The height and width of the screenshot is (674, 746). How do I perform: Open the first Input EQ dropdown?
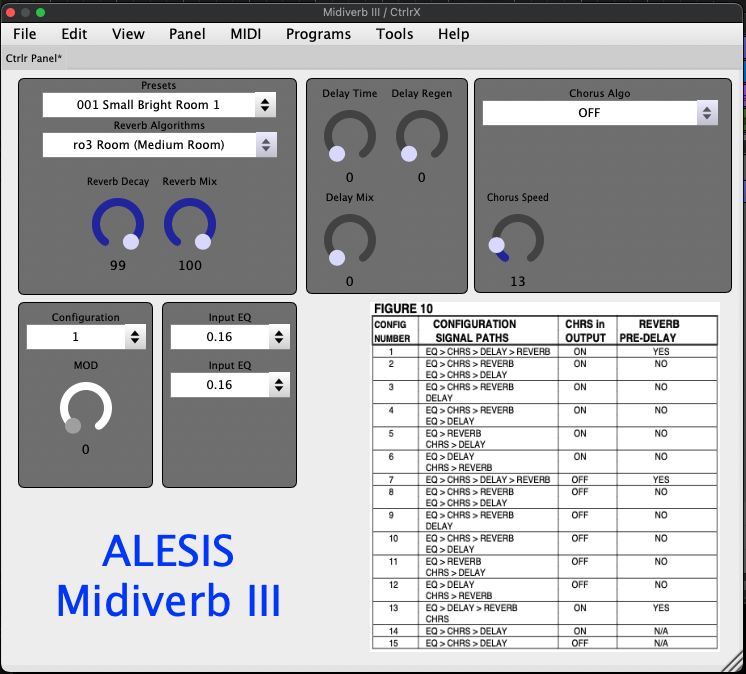pos(230,337)
